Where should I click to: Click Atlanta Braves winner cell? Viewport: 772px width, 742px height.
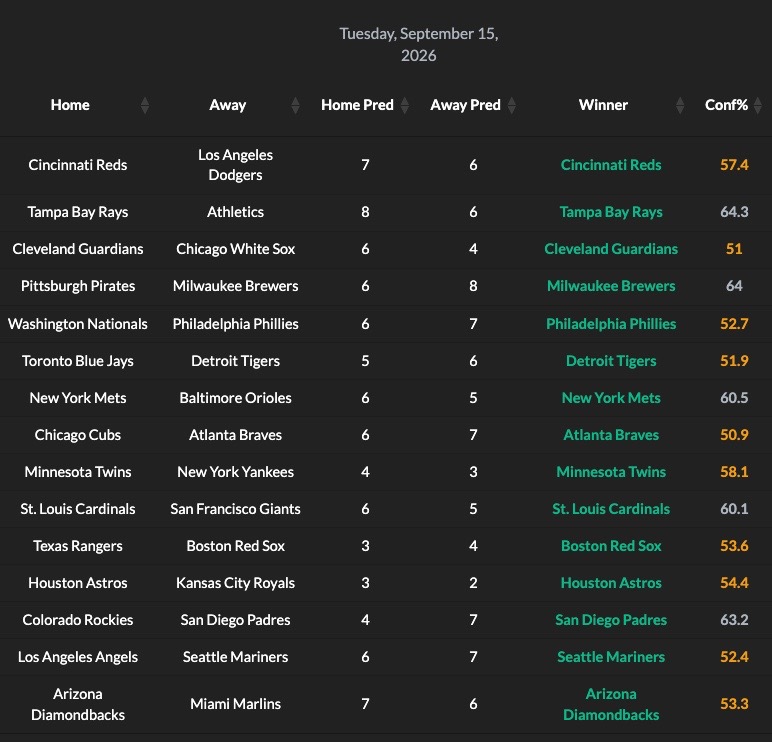[611, 435]
